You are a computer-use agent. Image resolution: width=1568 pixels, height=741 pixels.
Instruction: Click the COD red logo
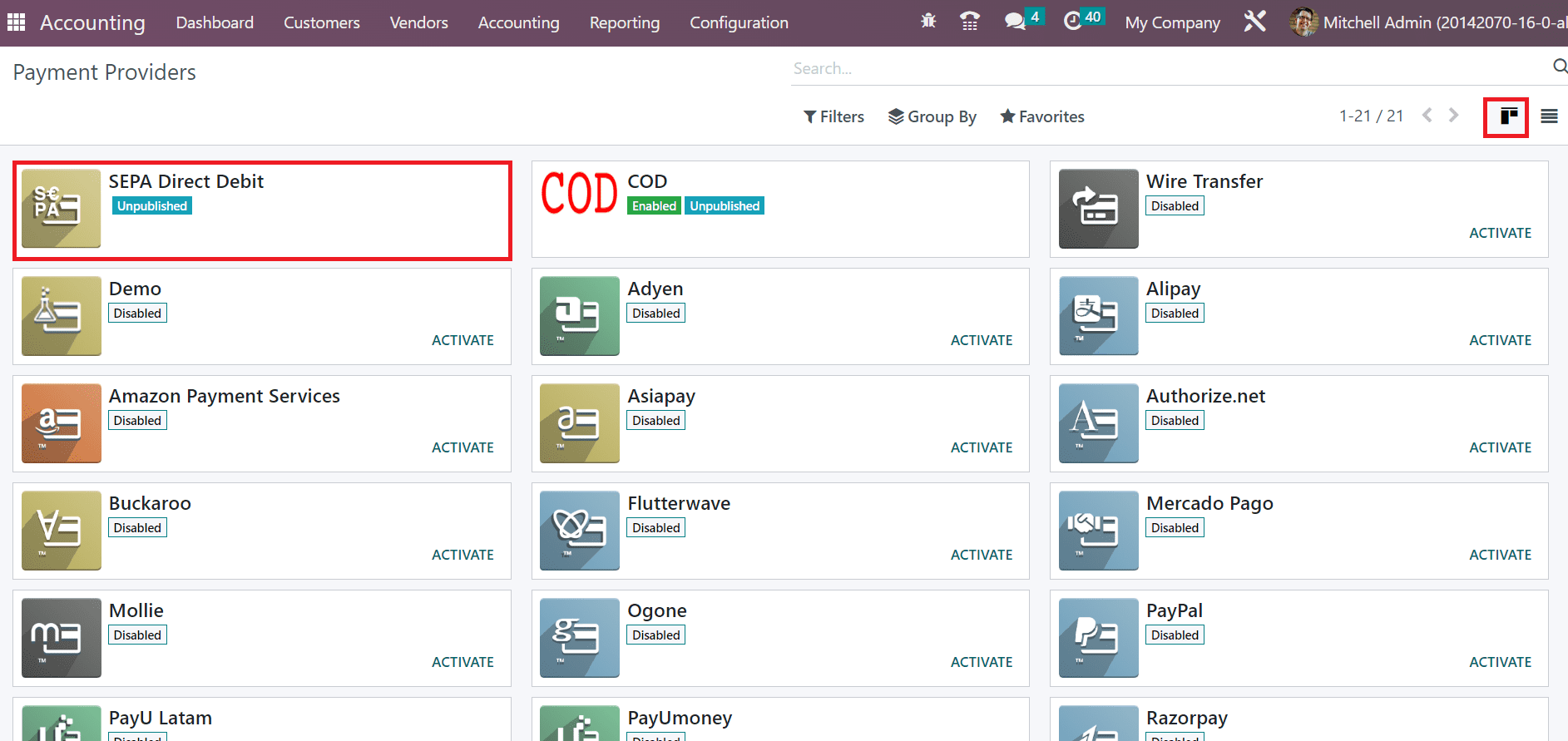click(579, 194)
